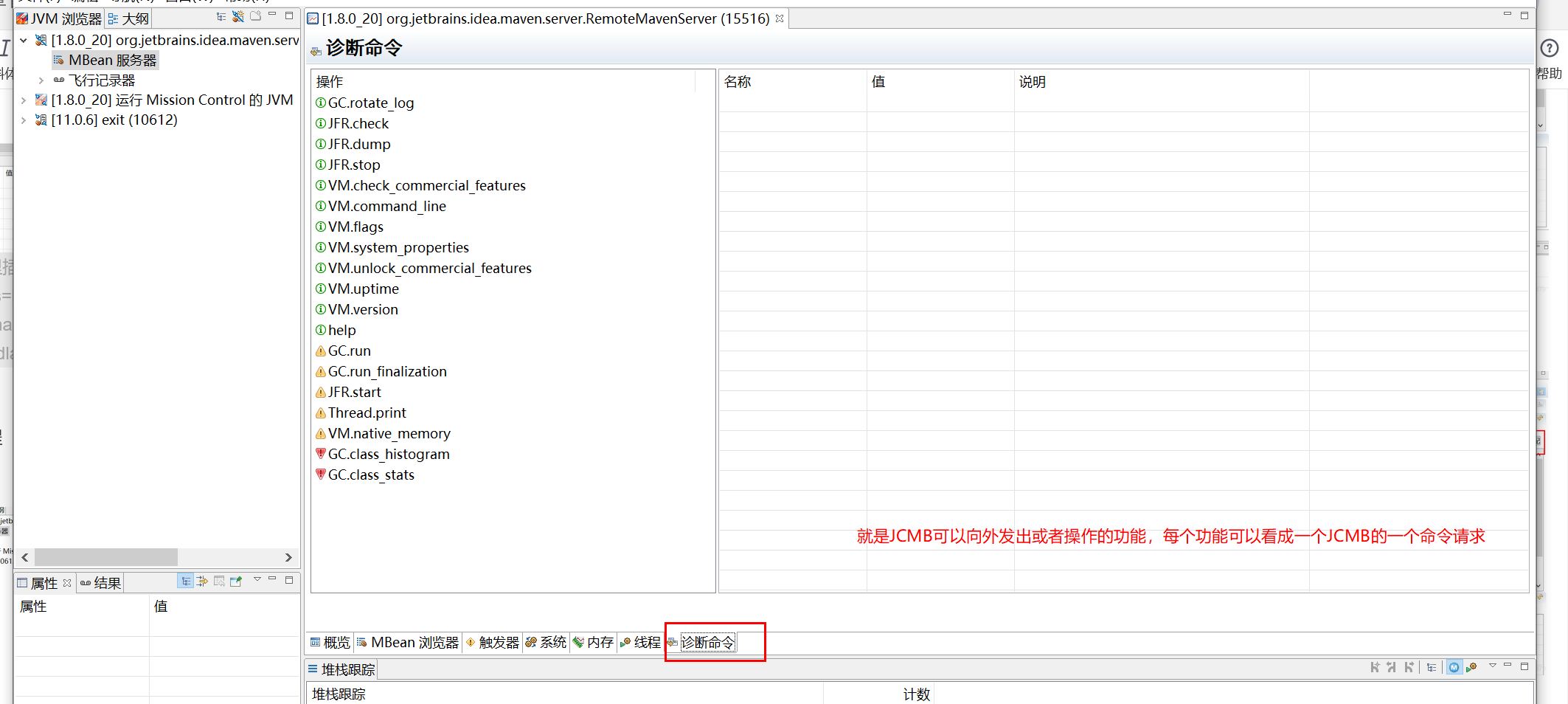Toggle tree view in stack trace toolbar

[1431, 667]
